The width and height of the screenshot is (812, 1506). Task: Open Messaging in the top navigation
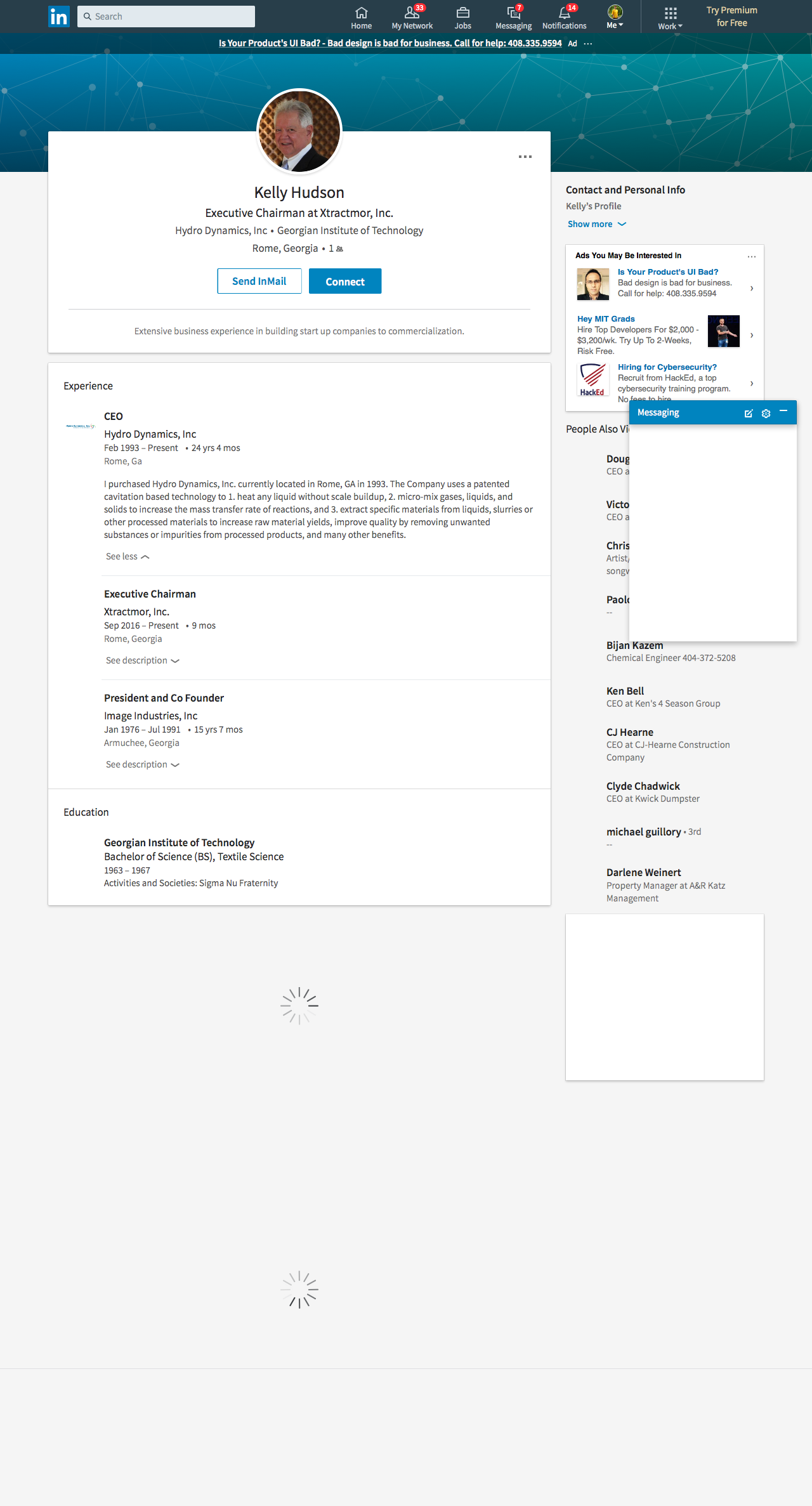pos(513,17)
